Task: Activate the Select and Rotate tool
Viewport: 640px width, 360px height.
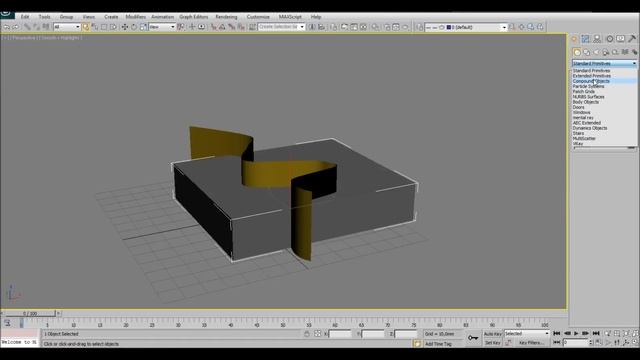Action: pyautogui.click(x=134, y=27)
